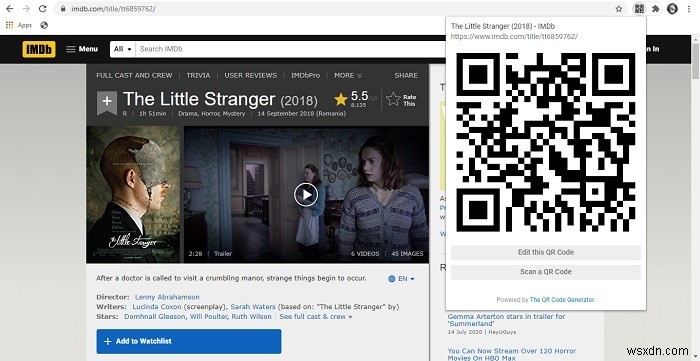Image resolution: width=700 pixels, height=361 pixels.
Task: Click See full cast & crew link
Action: pyautogui.click(x=316, y=317)
